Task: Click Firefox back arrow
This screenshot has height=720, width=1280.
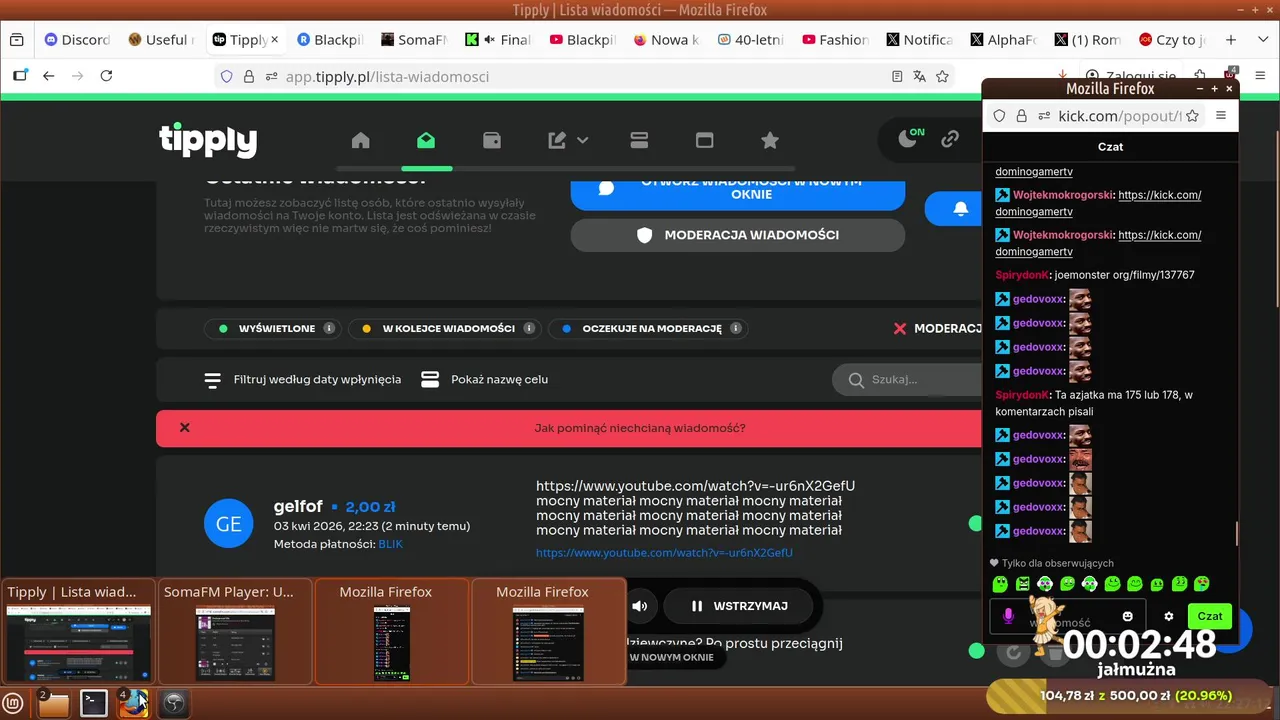Action: [48, 76]
